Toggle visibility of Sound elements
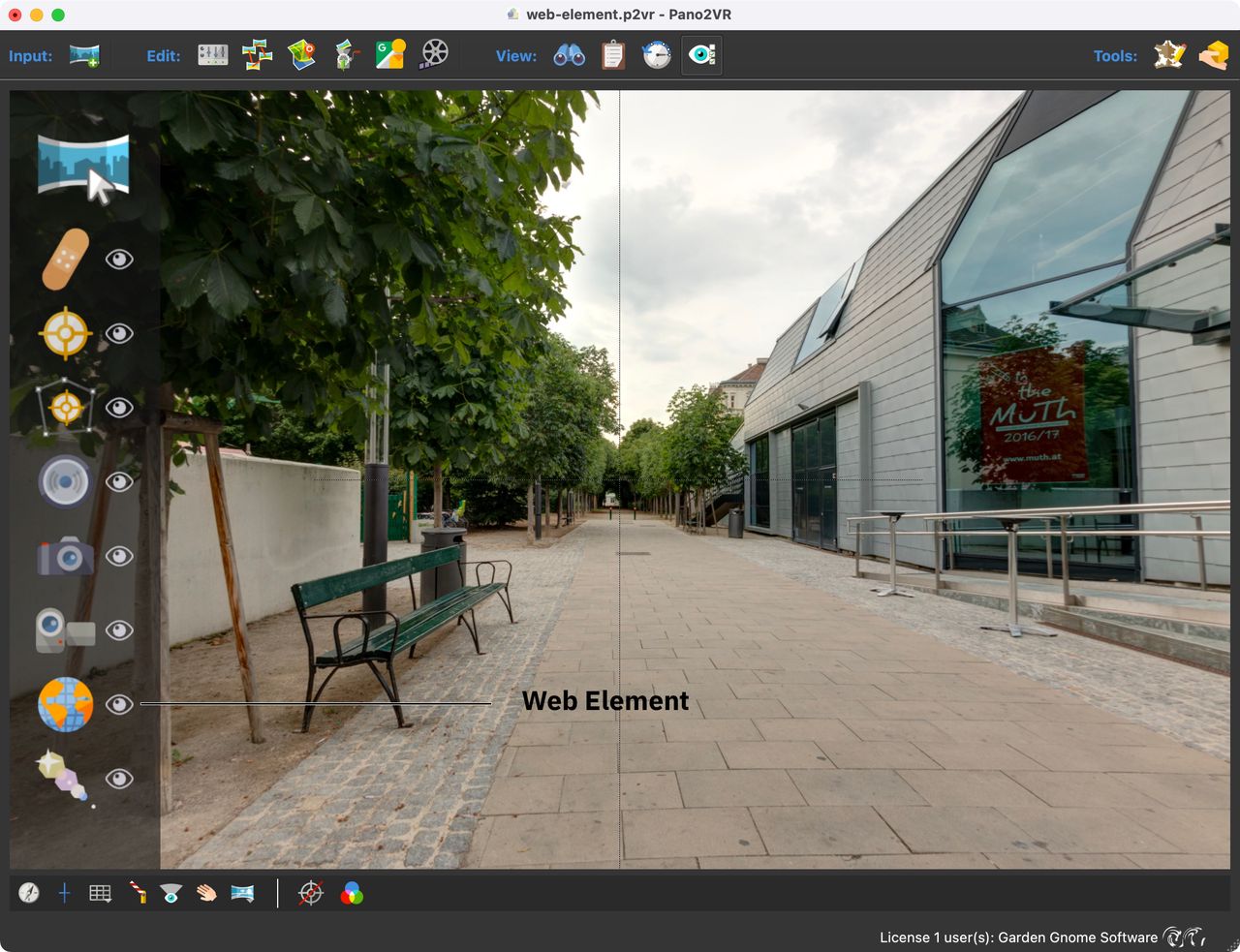 click(x=119, y=482)
